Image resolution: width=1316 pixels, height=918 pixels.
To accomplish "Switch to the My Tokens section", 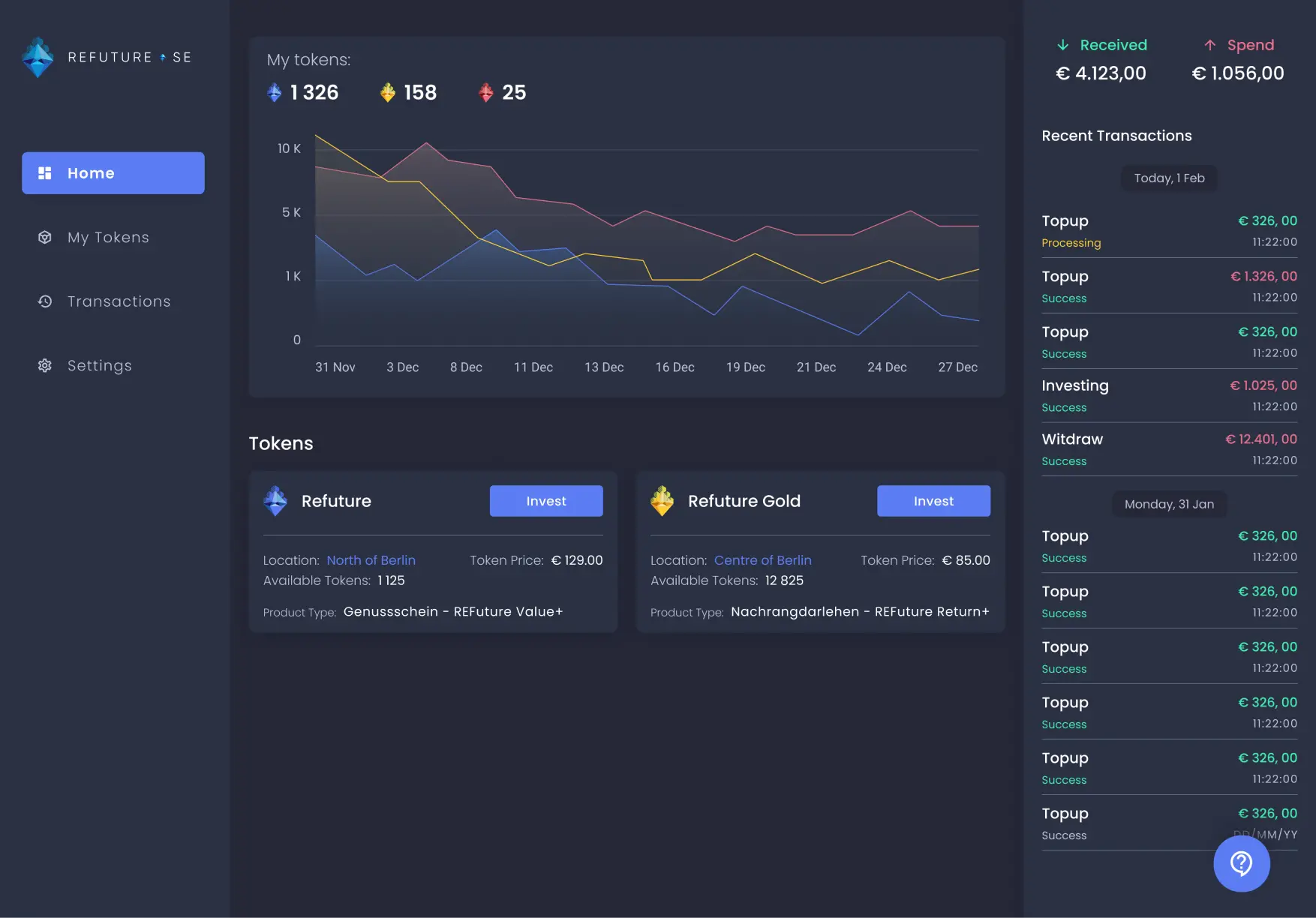I will pyautogui.click(x=107, y=237).
